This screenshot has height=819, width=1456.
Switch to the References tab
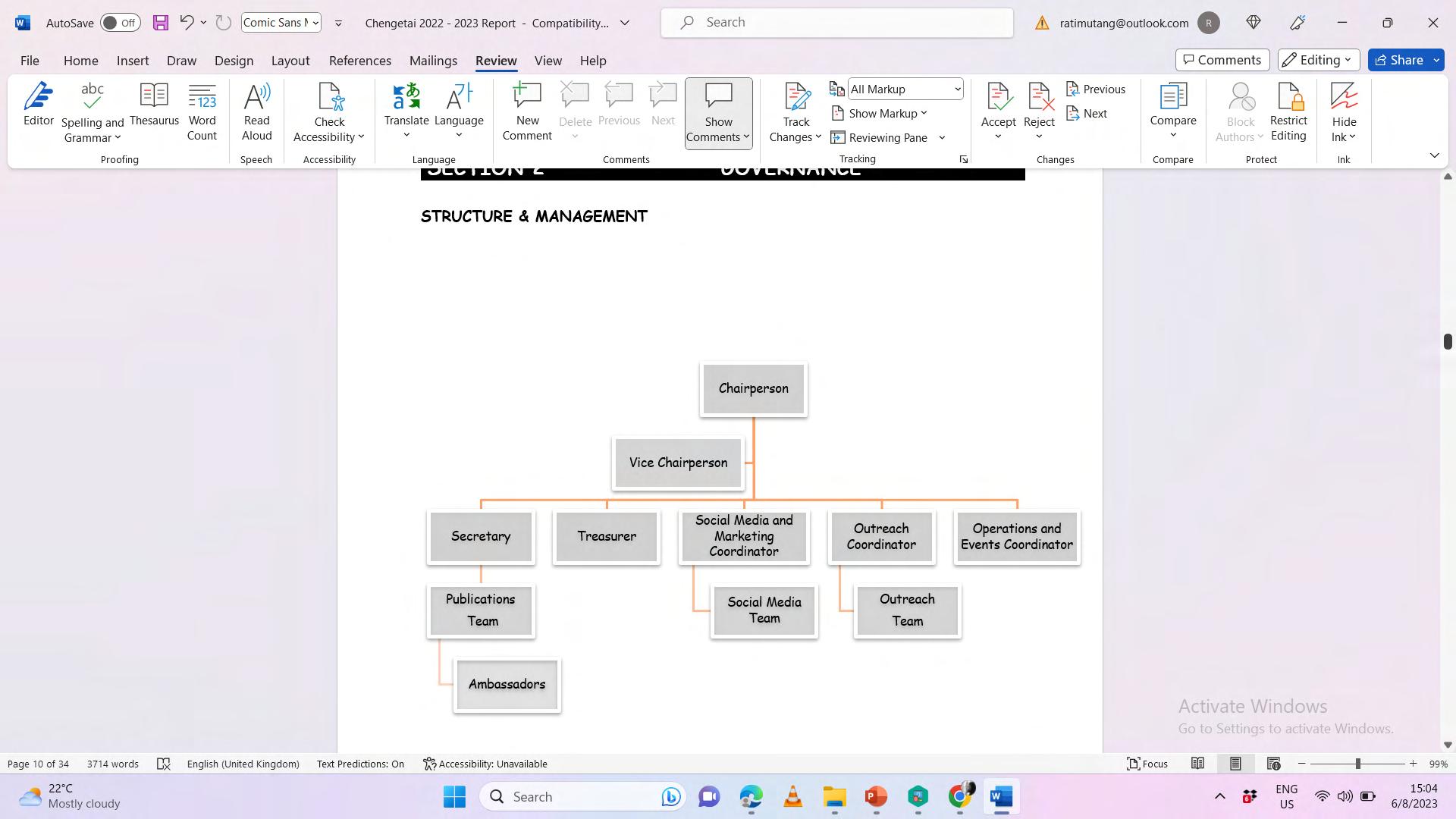pos(359,61)
